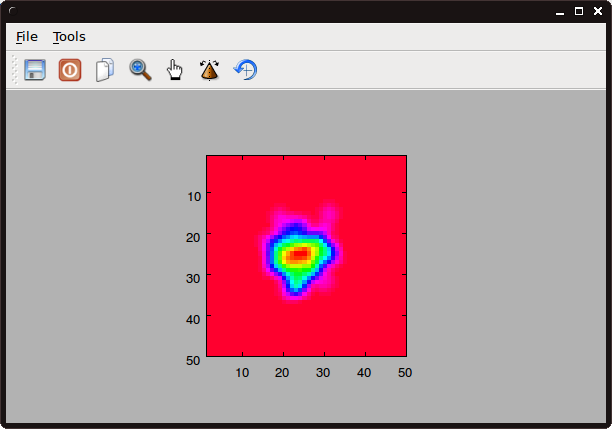Close the plot window
The height and width of the screenshot is (429, 612).
coord(598,11)
